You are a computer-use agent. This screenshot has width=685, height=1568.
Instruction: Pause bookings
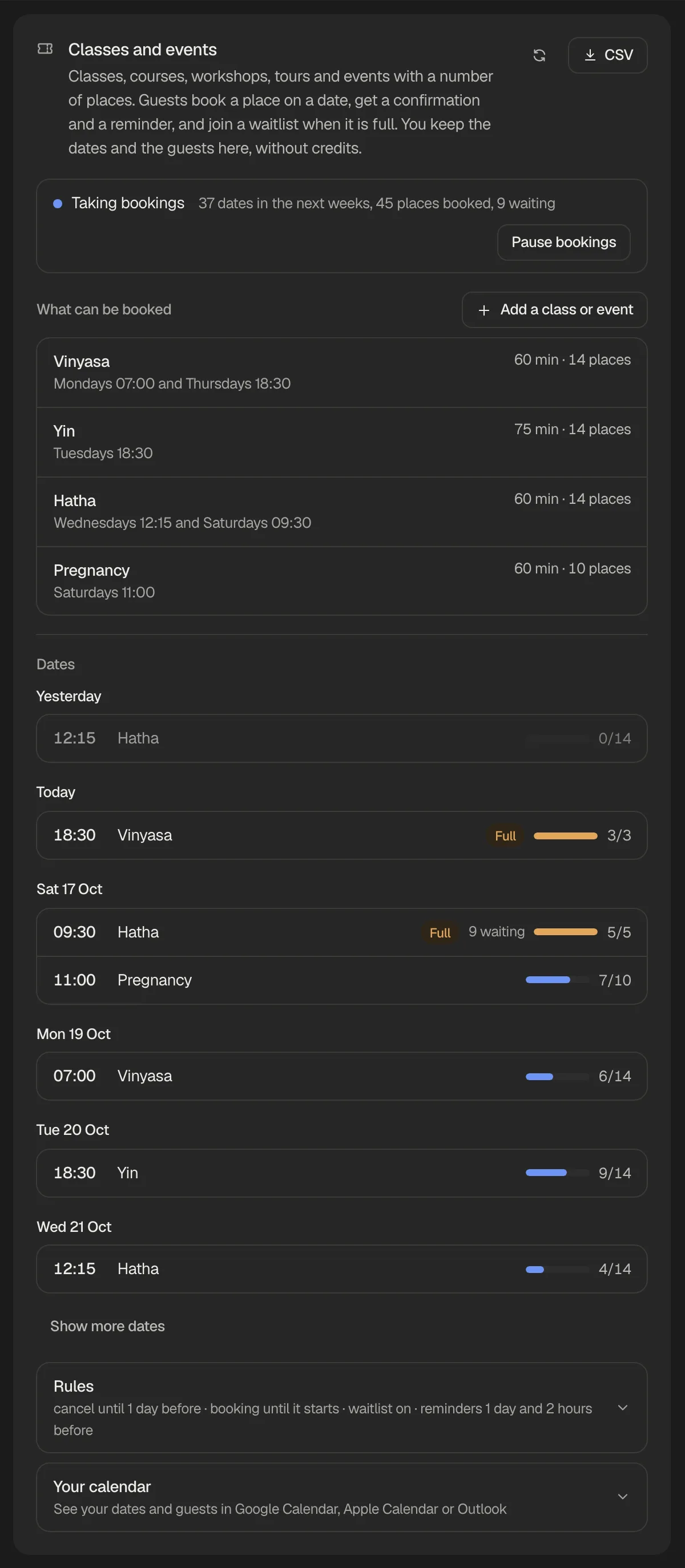(563, 243)
